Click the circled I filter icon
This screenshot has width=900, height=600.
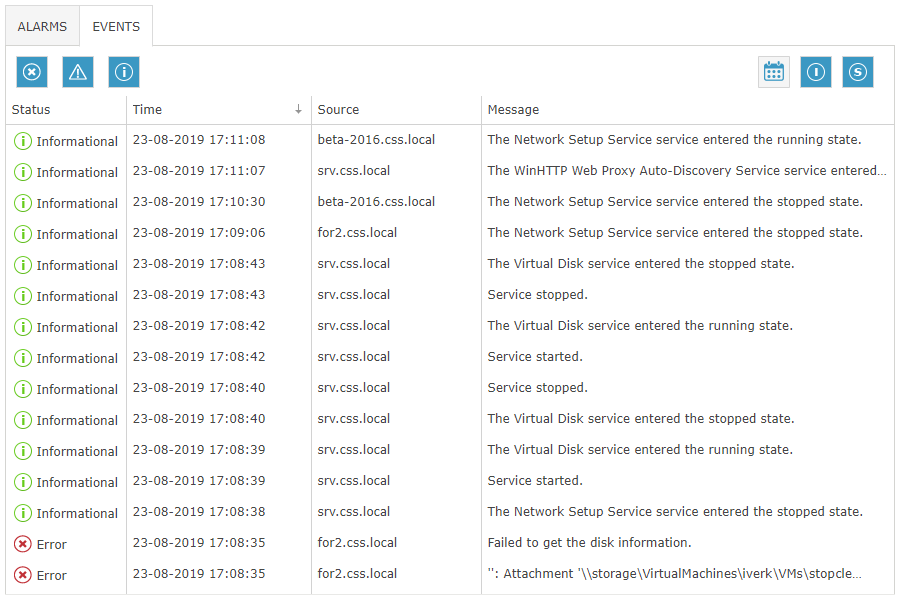[x=816, y=72]
